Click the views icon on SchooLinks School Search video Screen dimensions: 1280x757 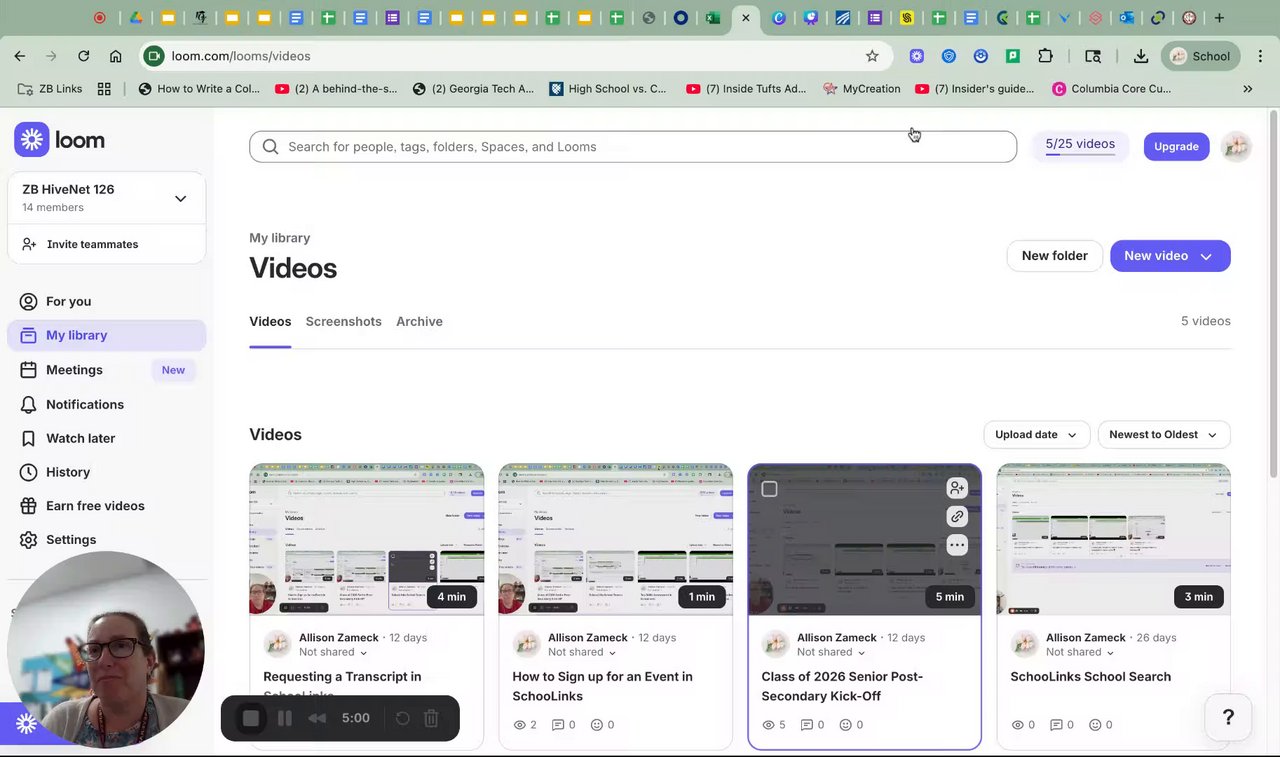coord(1017,725)
